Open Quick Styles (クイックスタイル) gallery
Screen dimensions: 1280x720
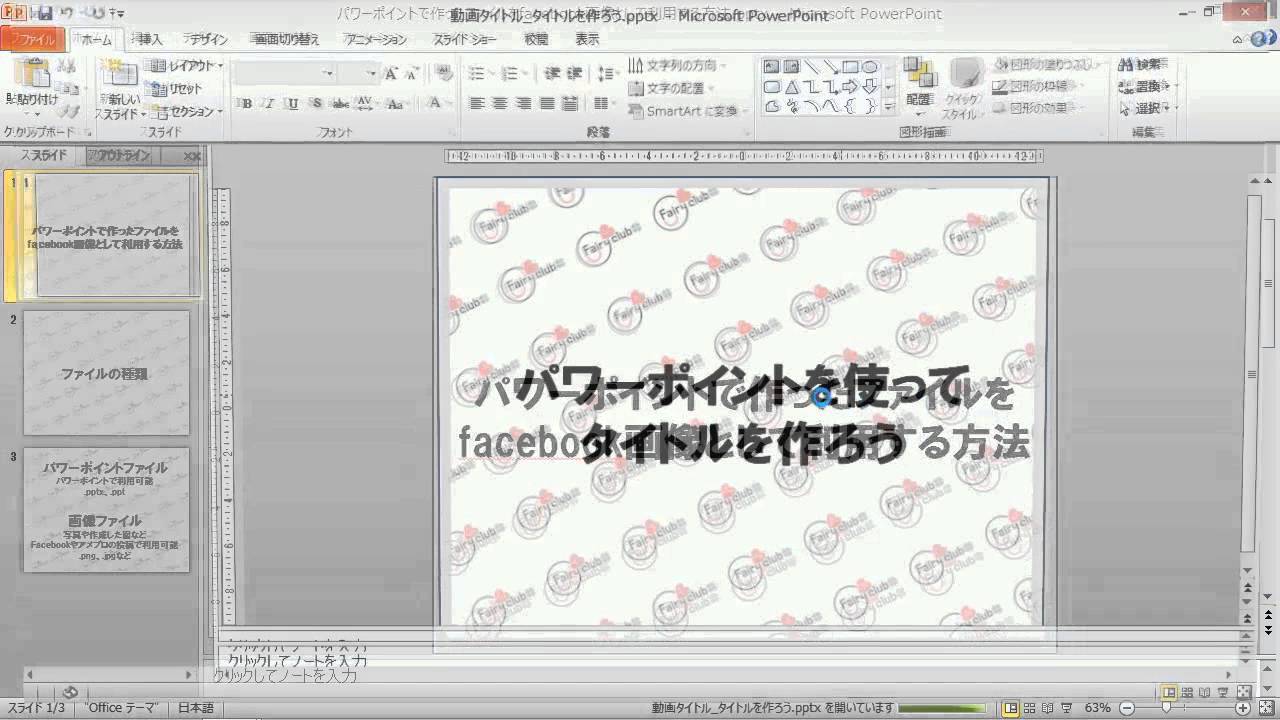[x=962, y=90]
